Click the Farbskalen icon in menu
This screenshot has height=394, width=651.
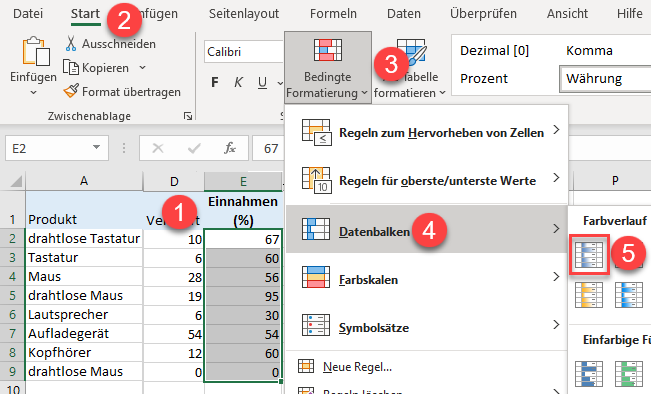pyautogui.click(x=316, y=277)
